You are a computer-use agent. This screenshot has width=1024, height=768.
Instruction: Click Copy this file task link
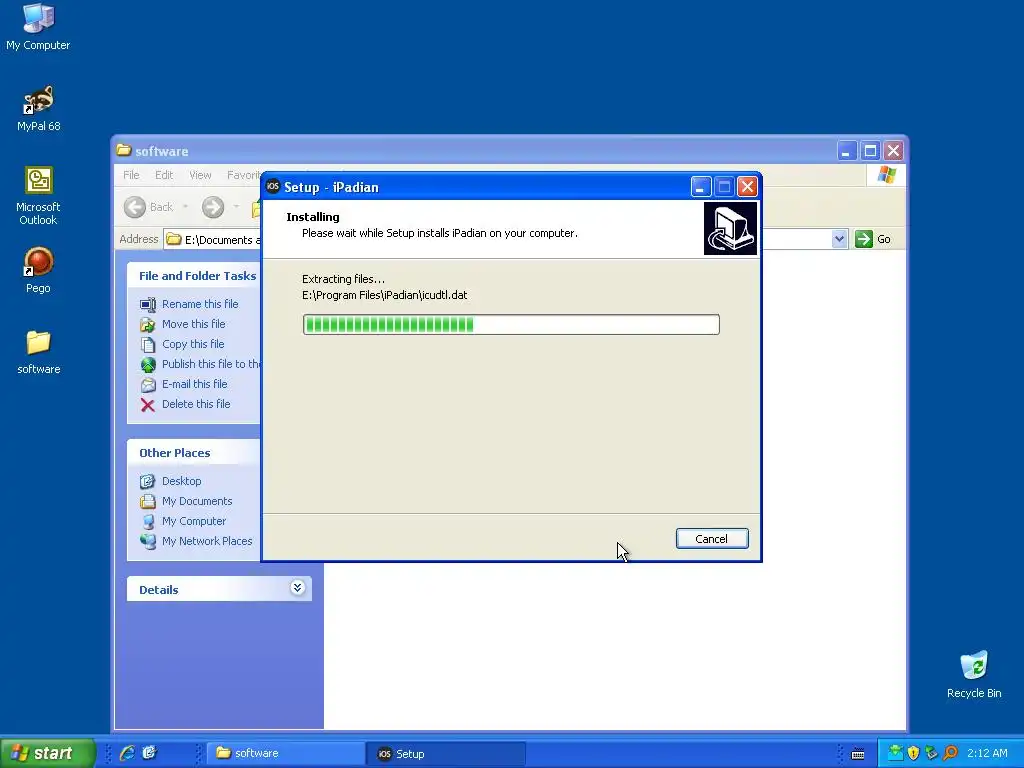[x=193, y=344]
